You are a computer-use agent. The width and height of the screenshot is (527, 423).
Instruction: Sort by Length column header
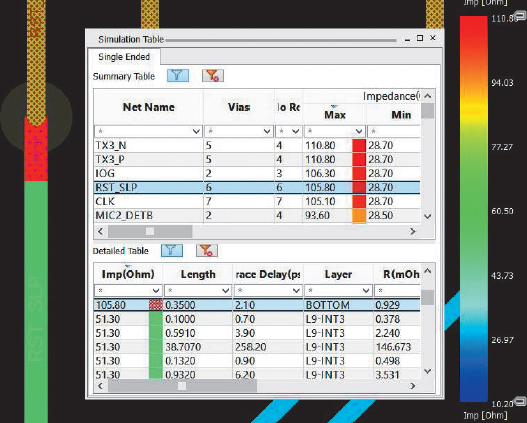click(x=198, y=274)
